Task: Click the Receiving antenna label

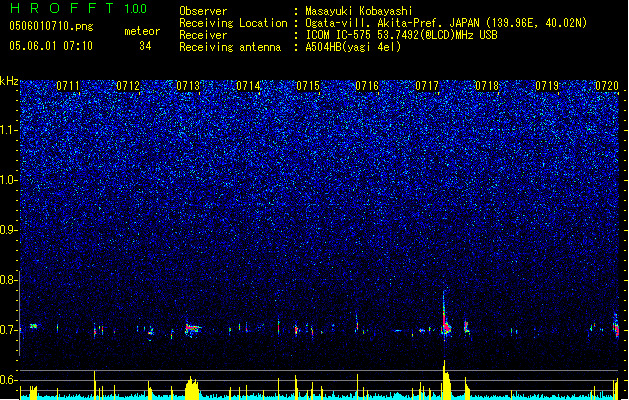Action: [230, 47]
